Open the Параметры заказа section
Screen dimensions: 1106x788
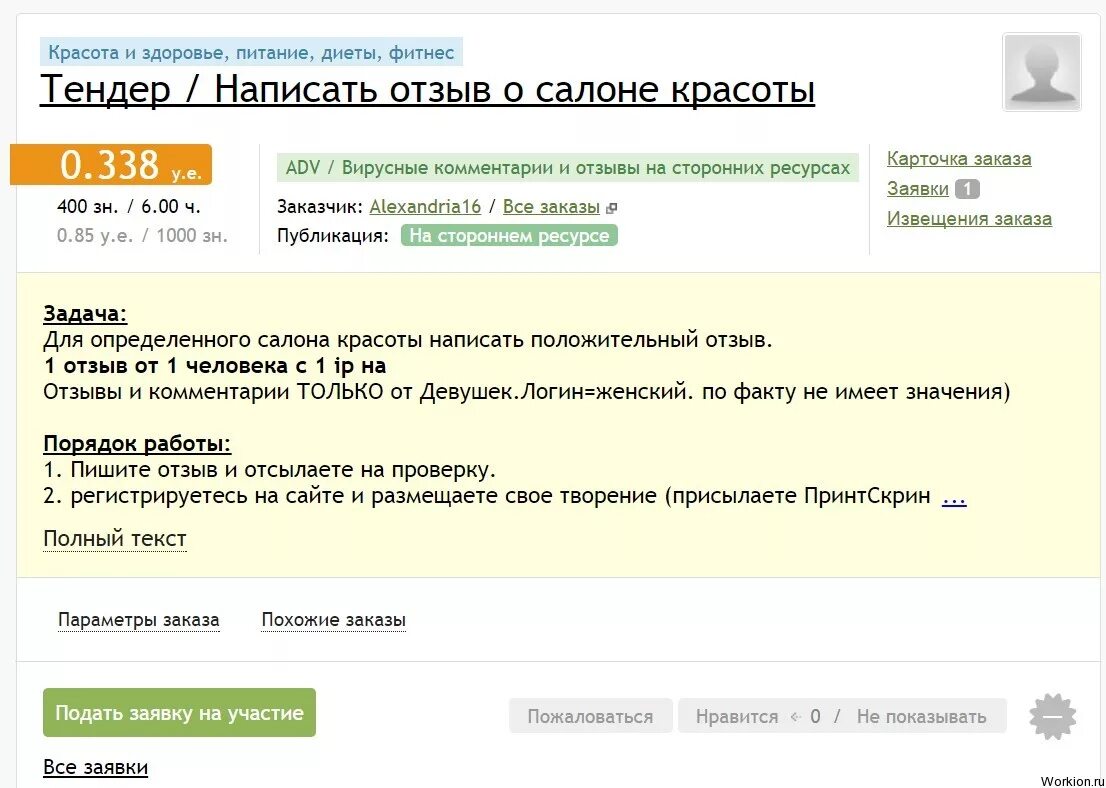coord(139,619)
